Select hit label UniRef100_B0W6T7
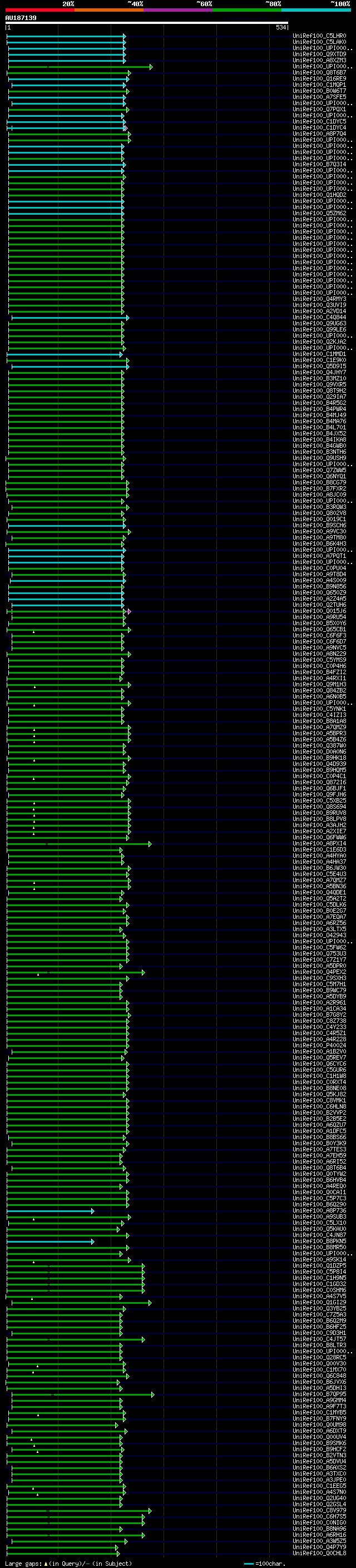The height and width of the screenshot is (1568, 356). coord(319,91)
